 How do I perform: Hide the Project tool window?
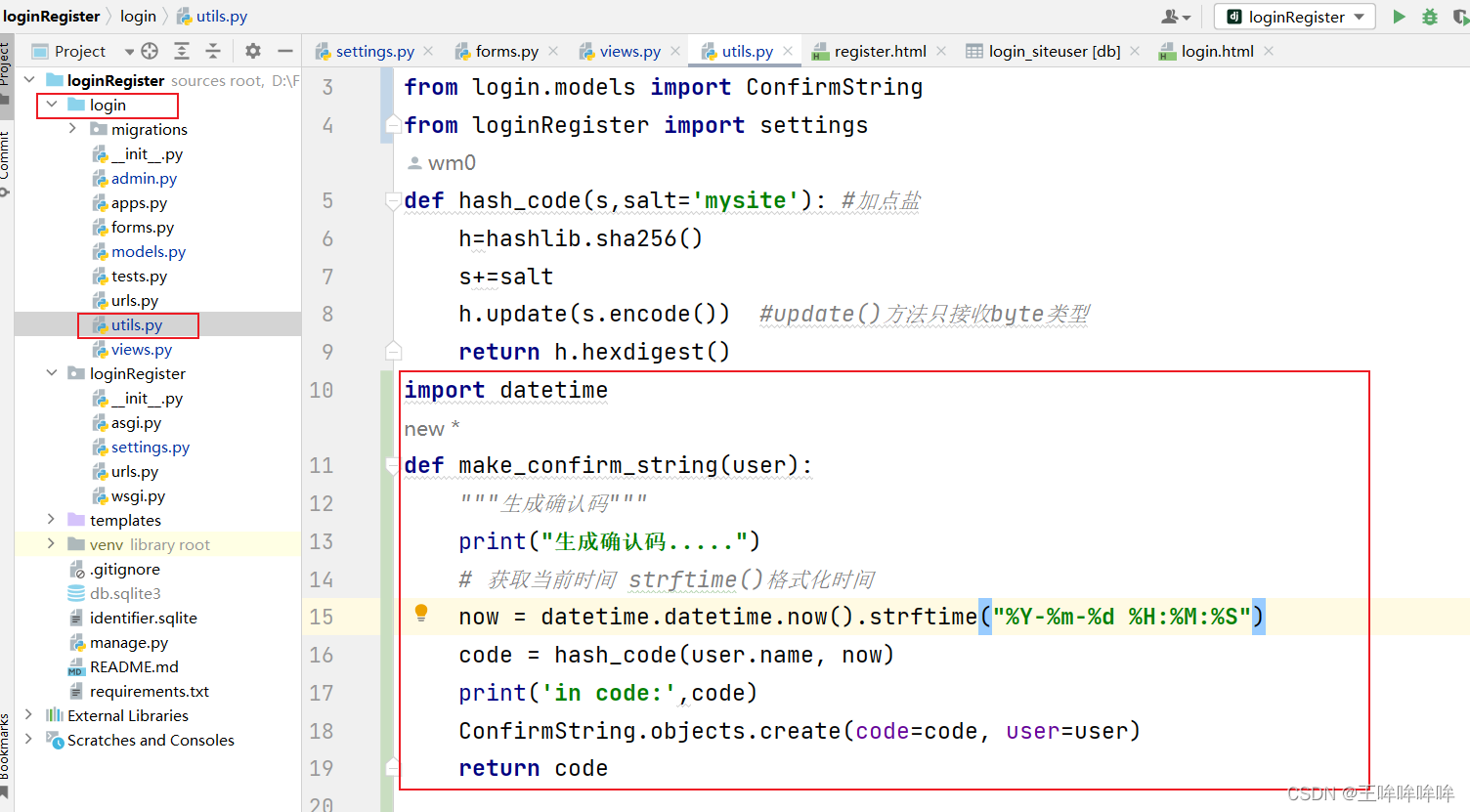[x=285, y=51]
